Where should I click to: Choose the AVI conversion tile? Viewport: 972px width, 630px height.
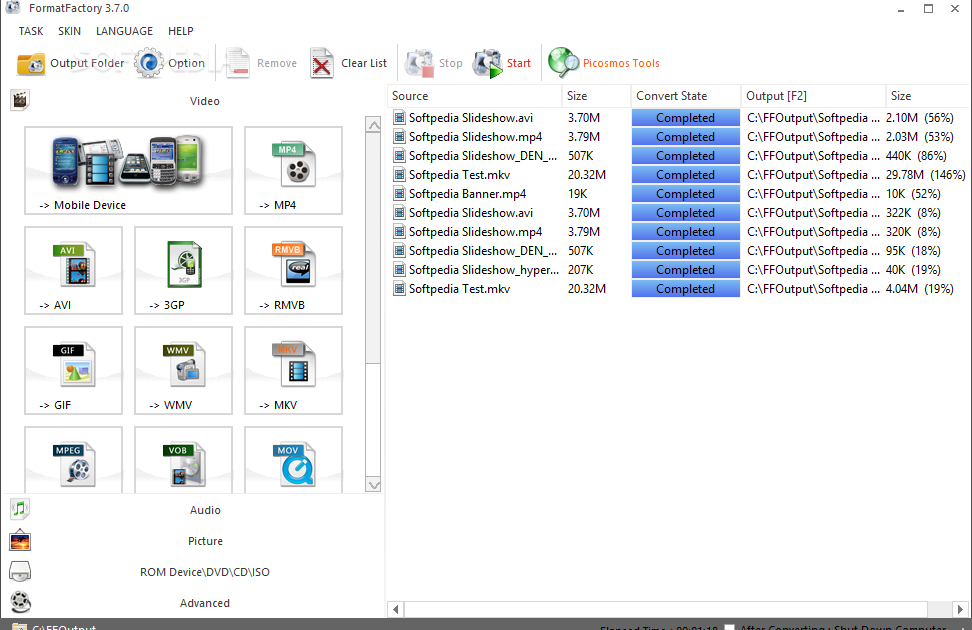tap(74, 270)
